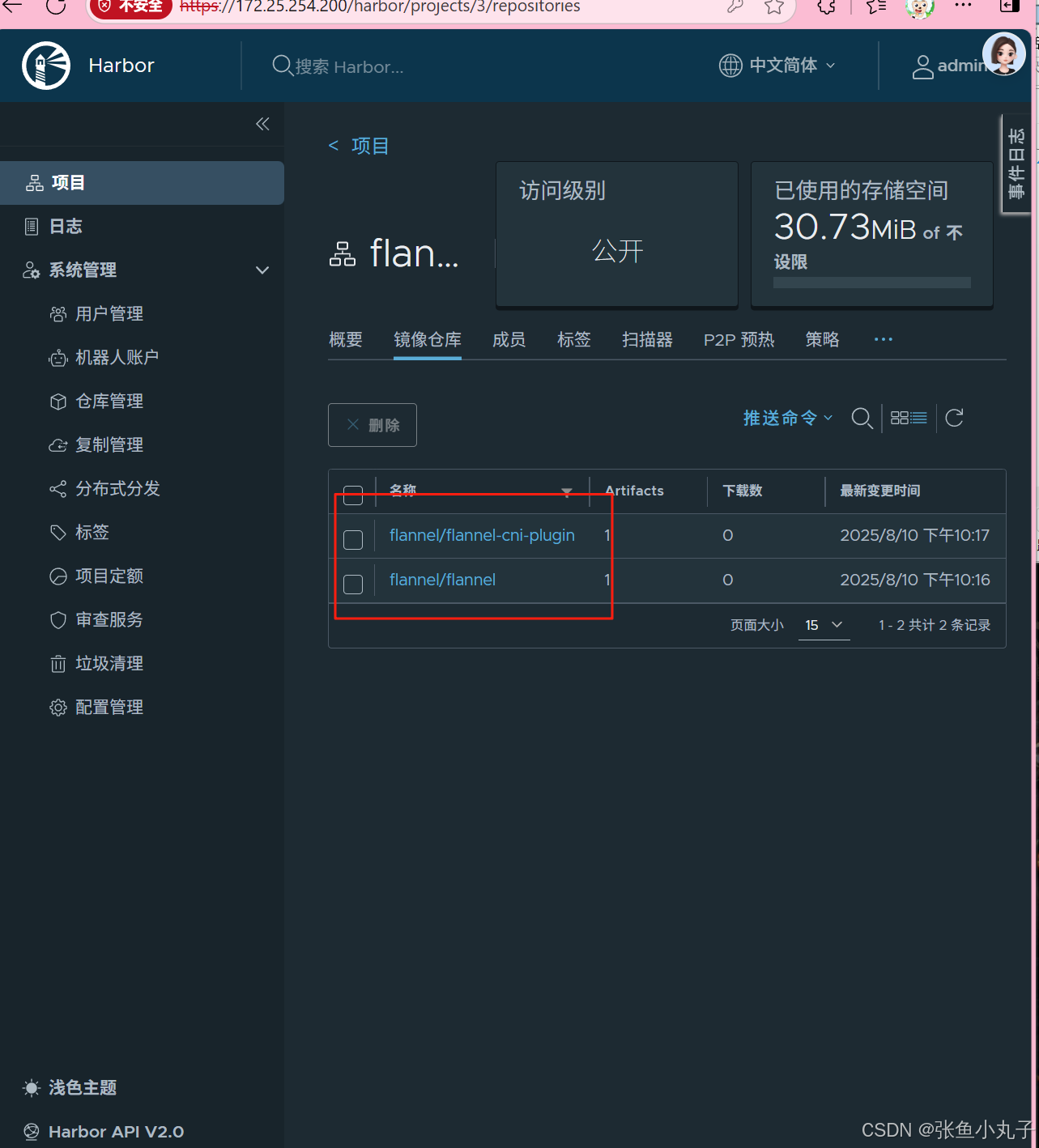Reload the browser page
1039x1148 pixels.
(56, 6)
